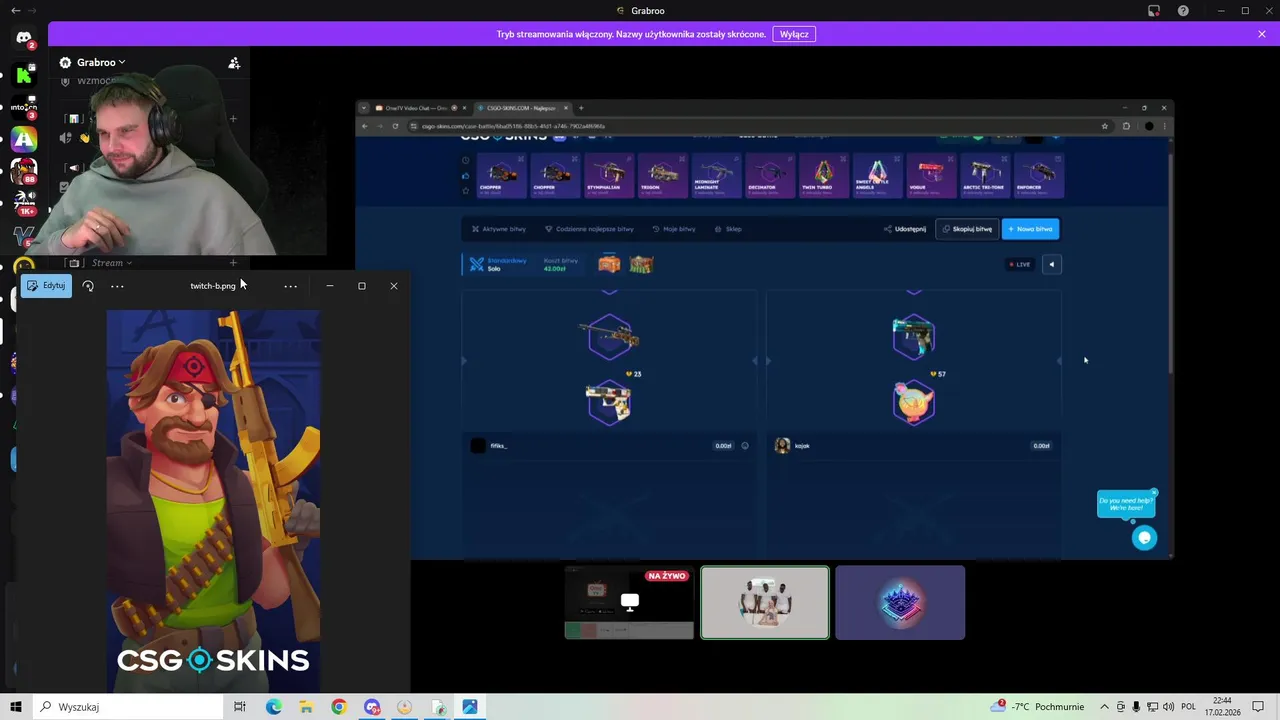The width and height of the screenshot is (1280, 720).
Task: Open the right three-dots menu in photo viewer
Action: pyautogui.click(x=290, y=286)
